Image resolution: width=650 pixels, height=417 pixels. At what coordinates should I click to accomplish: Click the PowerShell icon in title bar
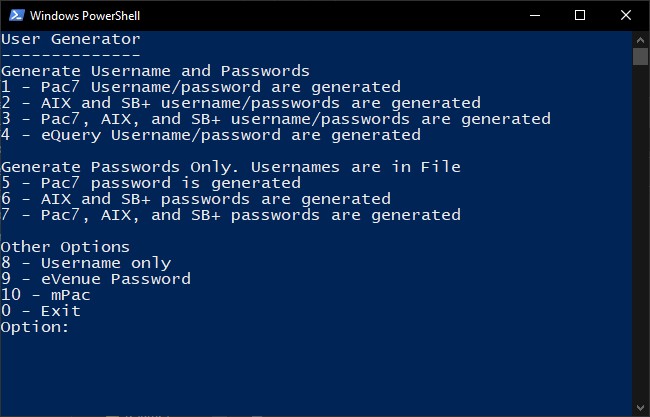click(17, 15)
